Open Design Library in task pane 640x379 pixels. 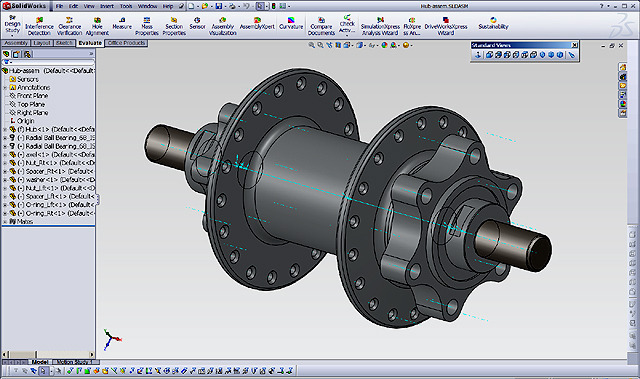[623, 76]
